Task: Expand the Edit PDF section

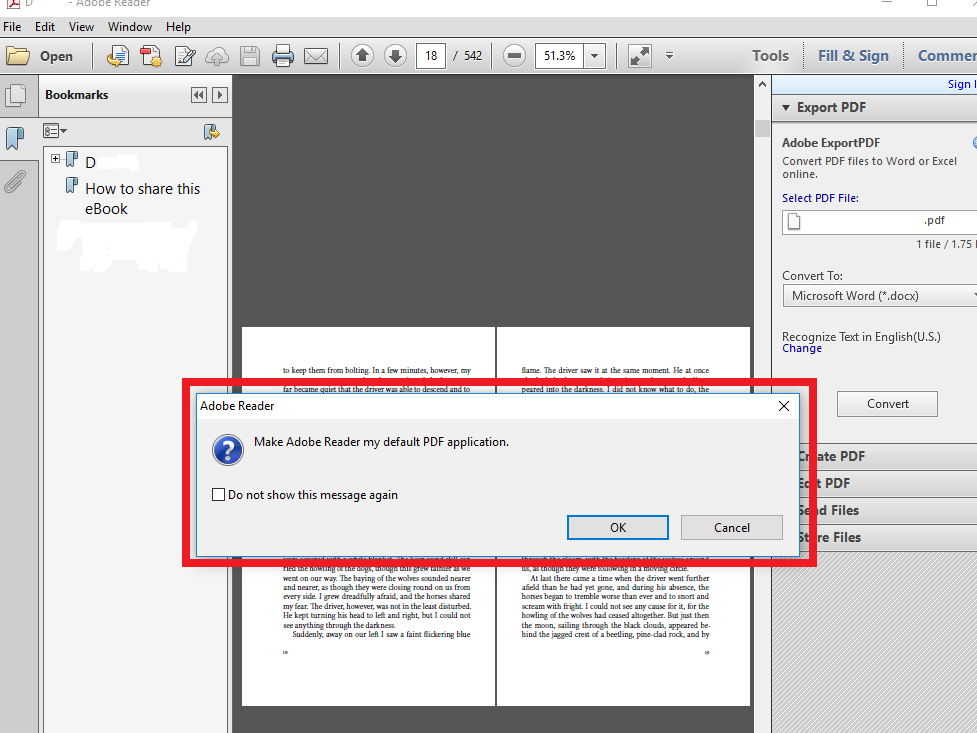Action: click(888, 483)
